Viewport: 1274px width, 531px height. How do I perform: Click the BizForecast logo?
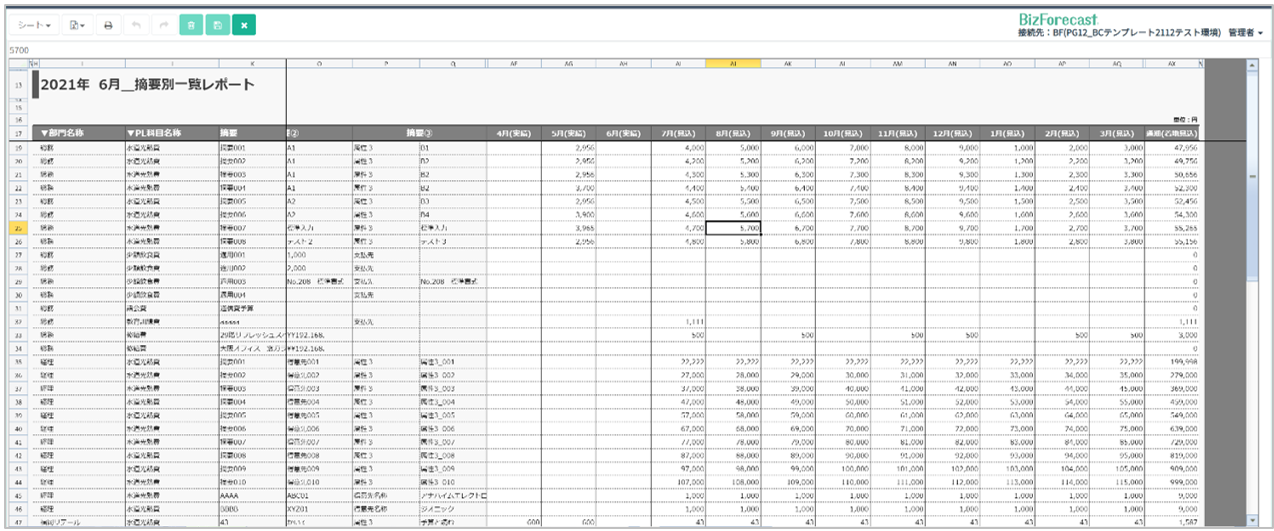coord(1057,19)
